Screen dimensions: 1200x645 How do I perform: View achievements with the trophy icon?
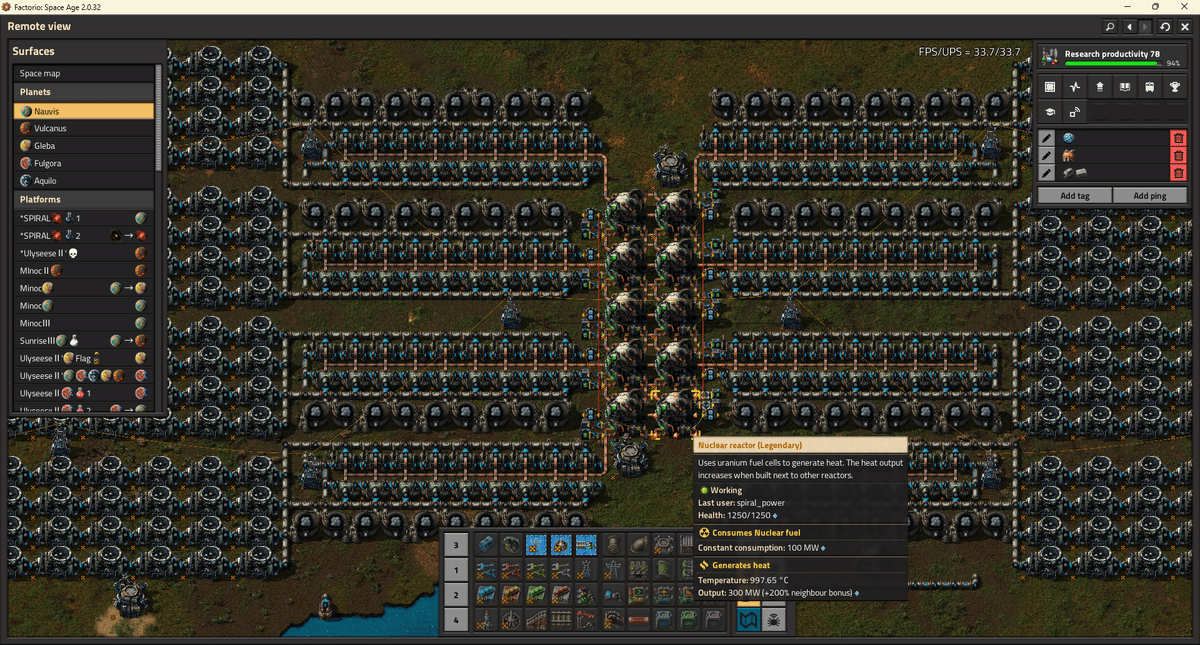click(1175, 86)
